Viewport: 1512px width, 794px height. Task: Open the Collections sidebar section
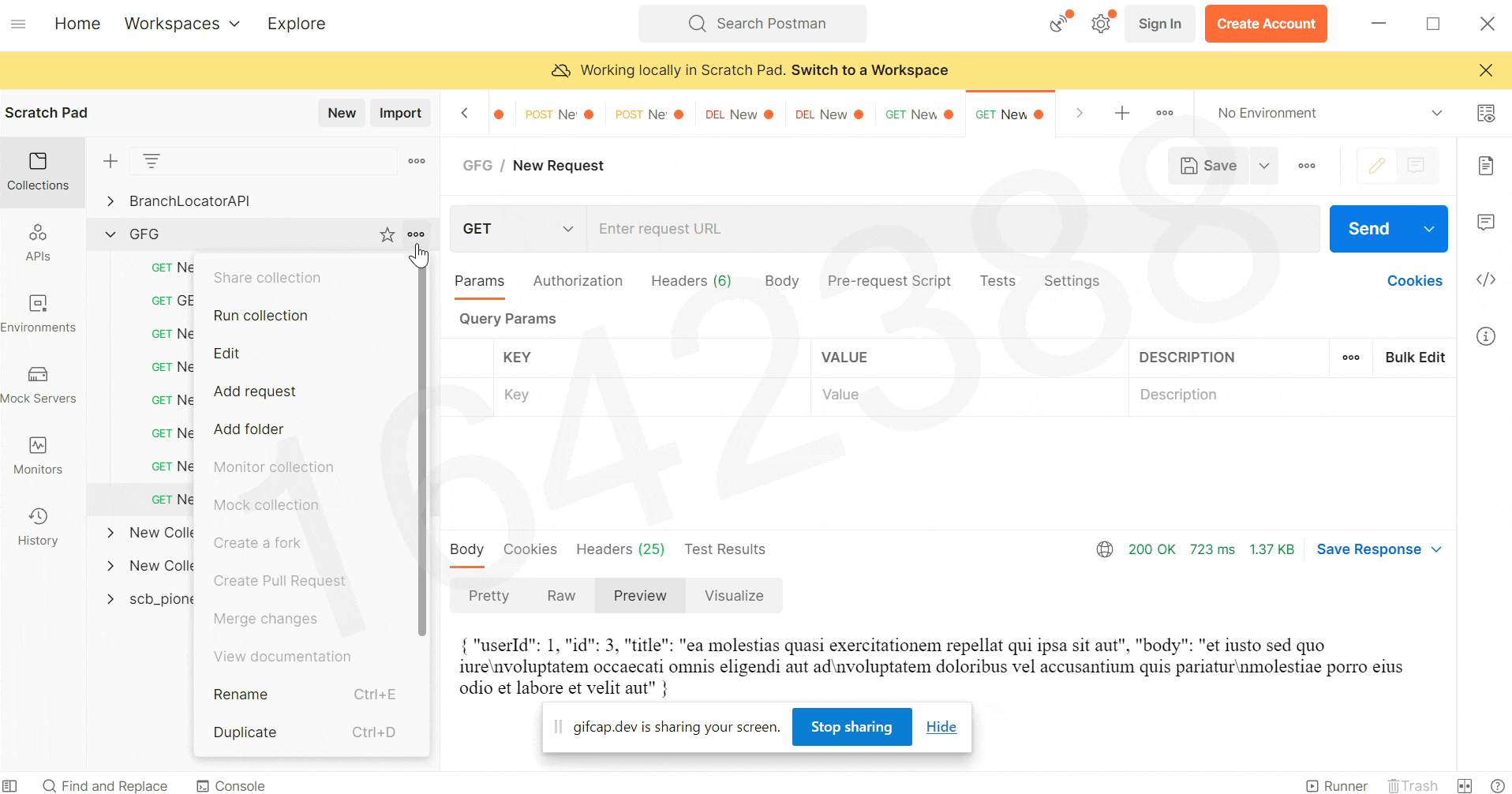(38, 172)
